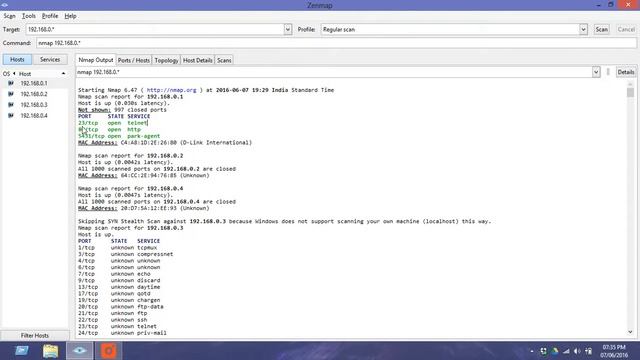Viewport: 640px width, 360px height.
Task: Click the '21/tcp unknown ftp' output line
Action: click(x=113, y=313)
